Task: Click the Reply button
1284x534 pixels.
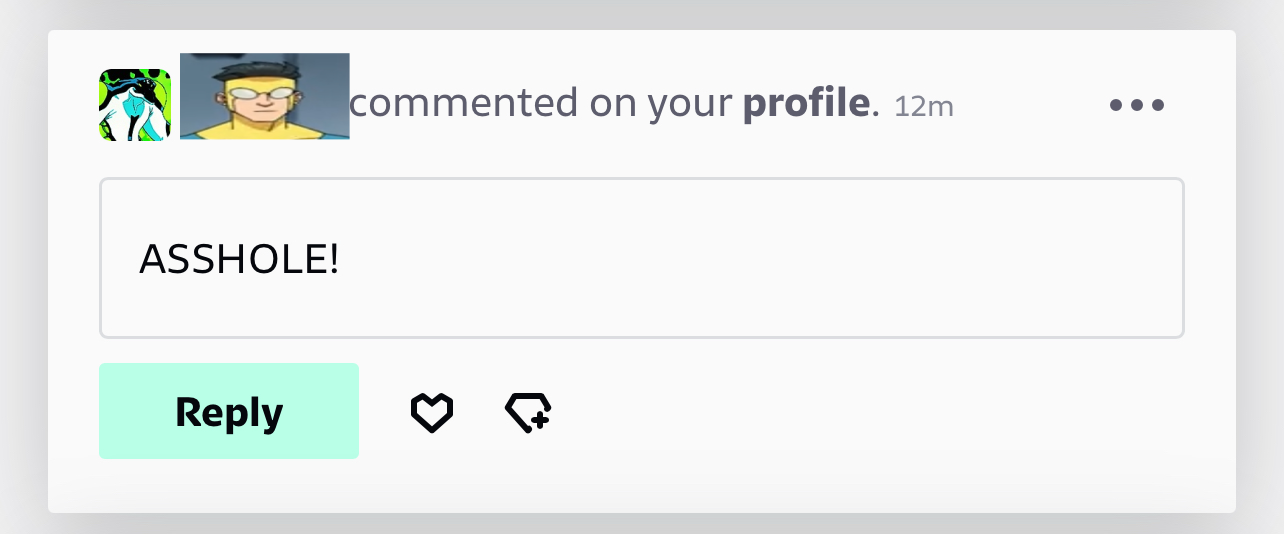Action: tap(229, 411)
